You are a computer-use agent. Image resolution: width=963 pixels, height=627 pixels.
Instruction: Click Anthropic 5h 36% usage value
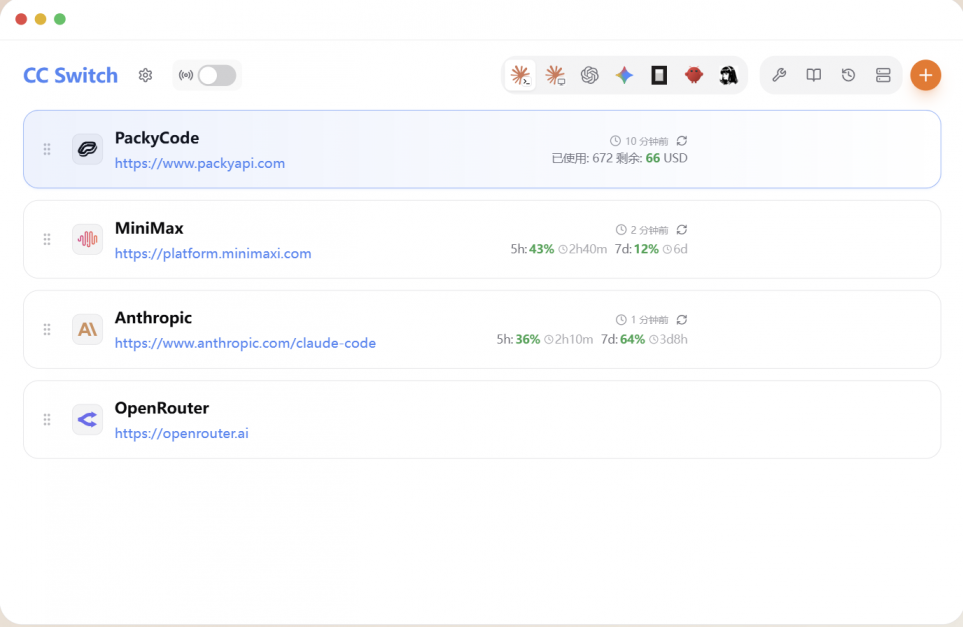click(x=528, y=340)
